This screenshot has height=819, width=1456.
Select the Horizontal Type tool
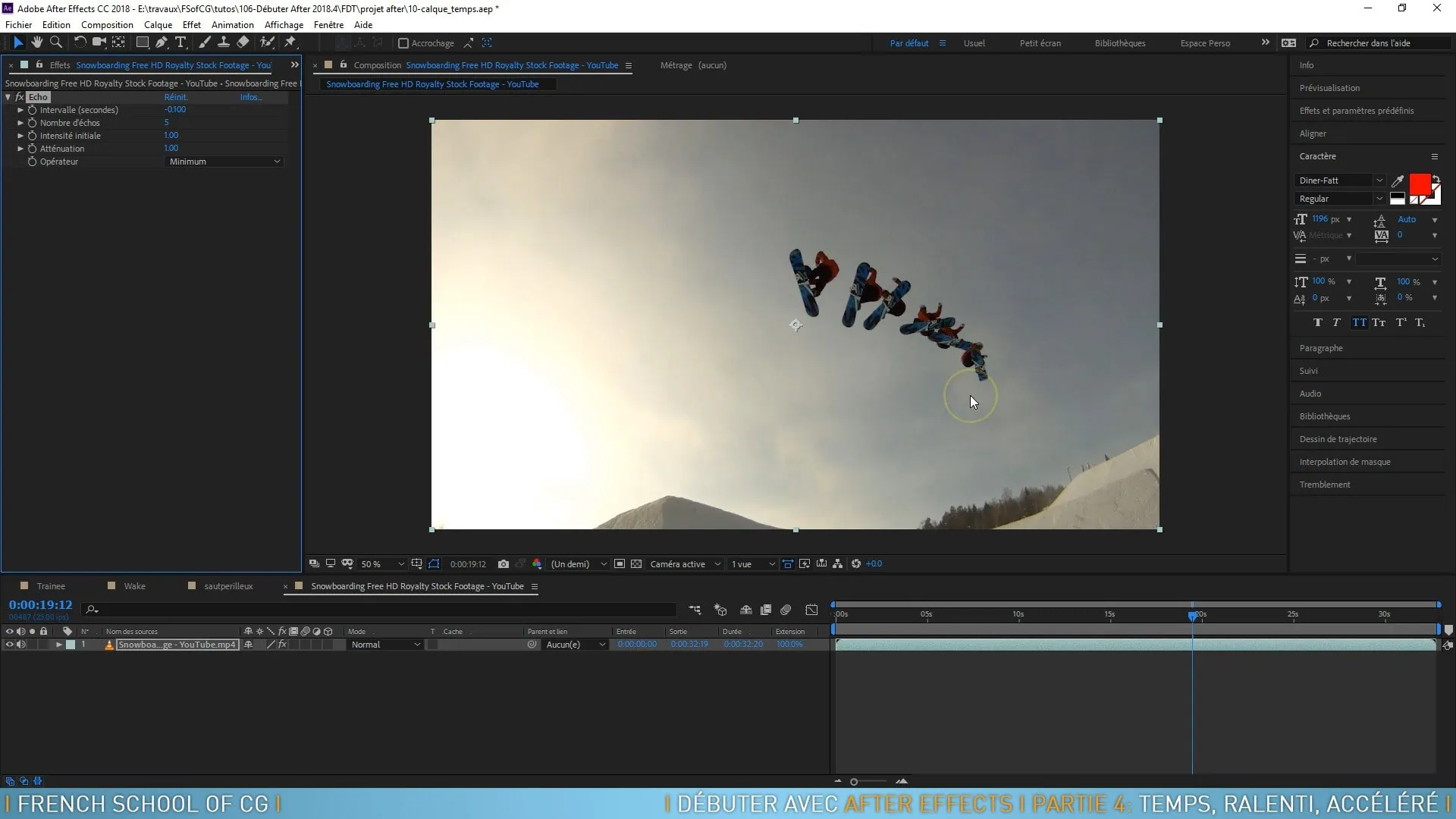180,42
